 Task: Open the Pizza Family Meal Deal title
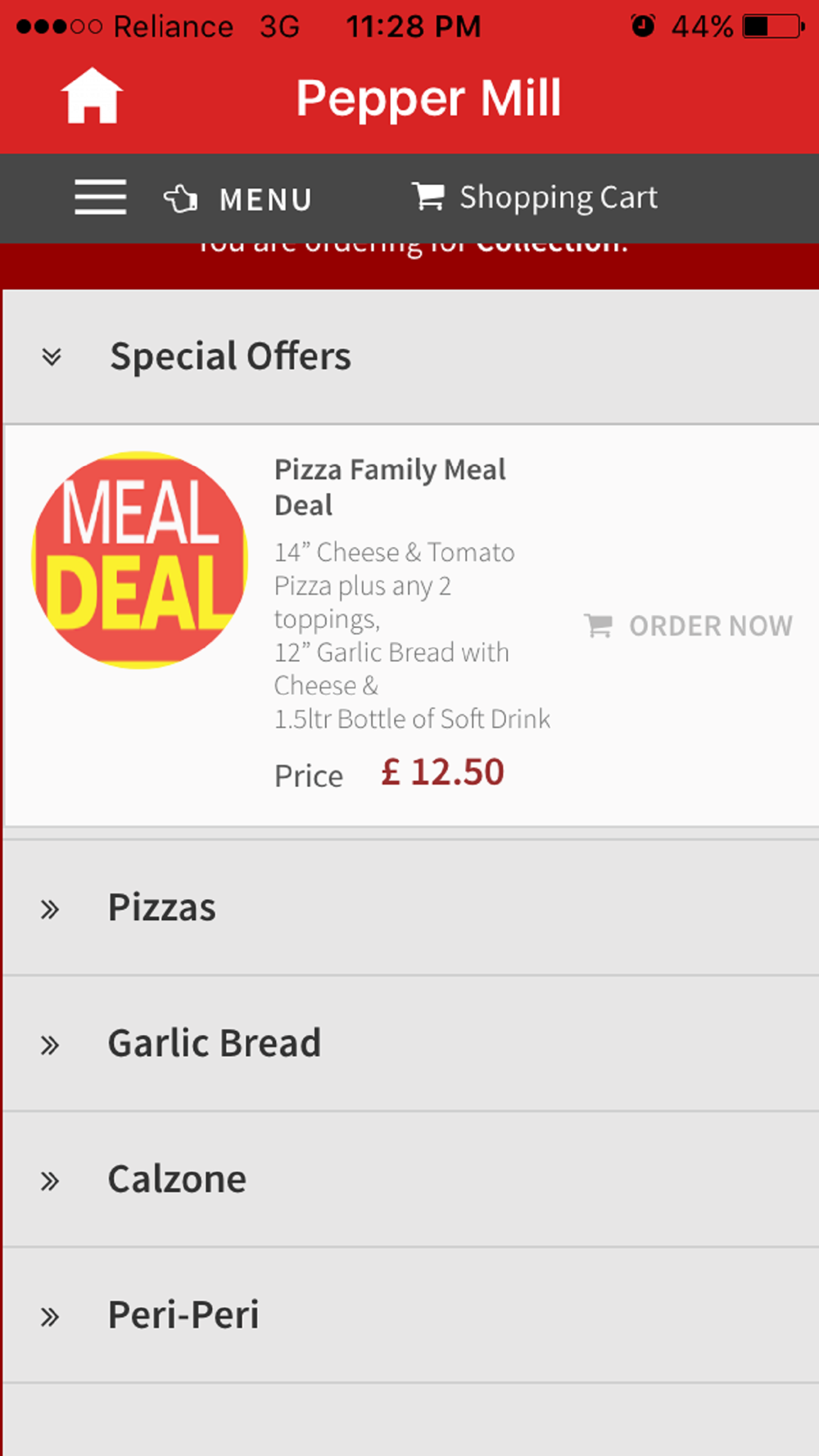click(x=390, y=486)
